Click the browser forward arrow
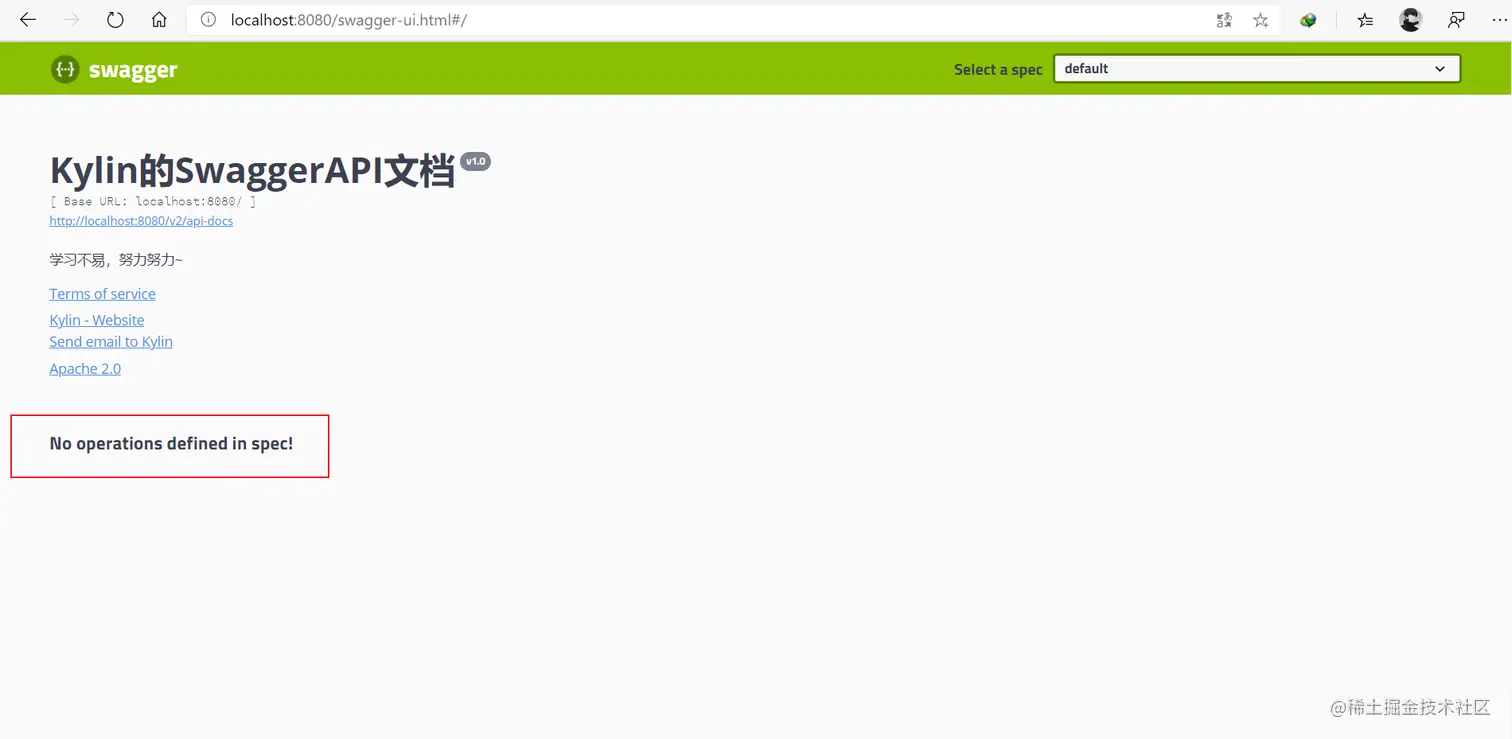The image size is (1512, 739). pyautogui.click(x=71, y=20)
